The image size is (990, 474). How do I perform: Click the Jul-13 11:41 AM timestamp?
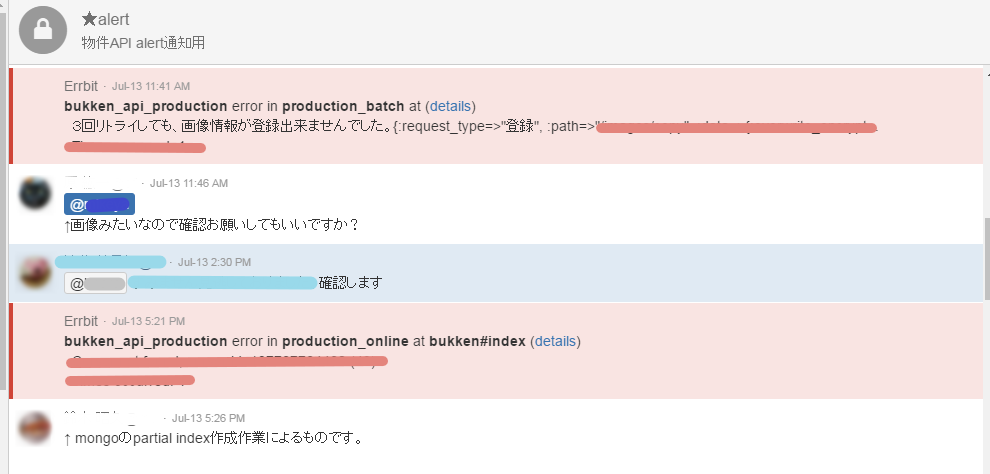click(x=150, y=86)
